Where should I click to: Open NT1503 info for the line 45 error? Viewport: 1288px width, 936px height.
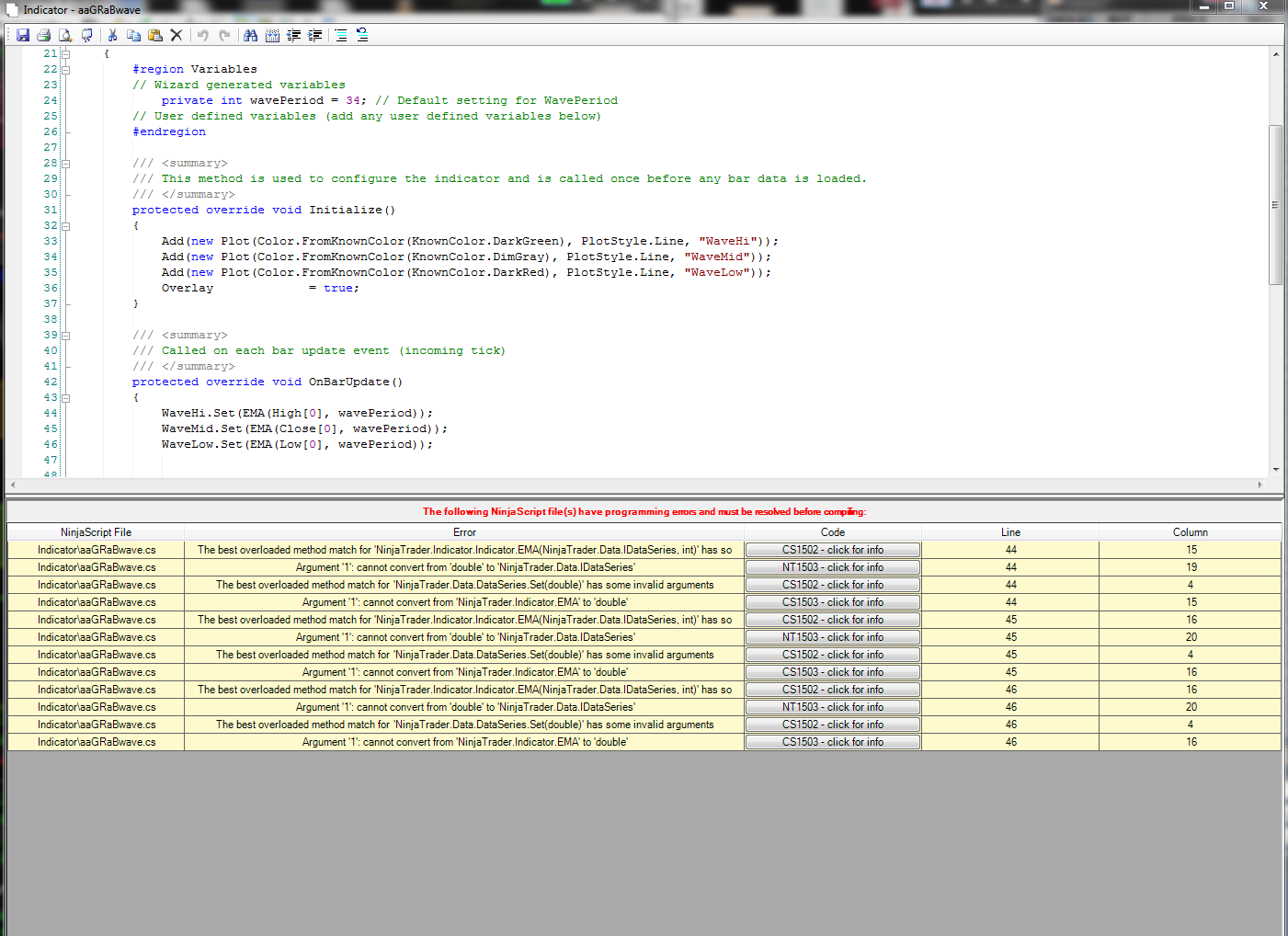point(833,637)
